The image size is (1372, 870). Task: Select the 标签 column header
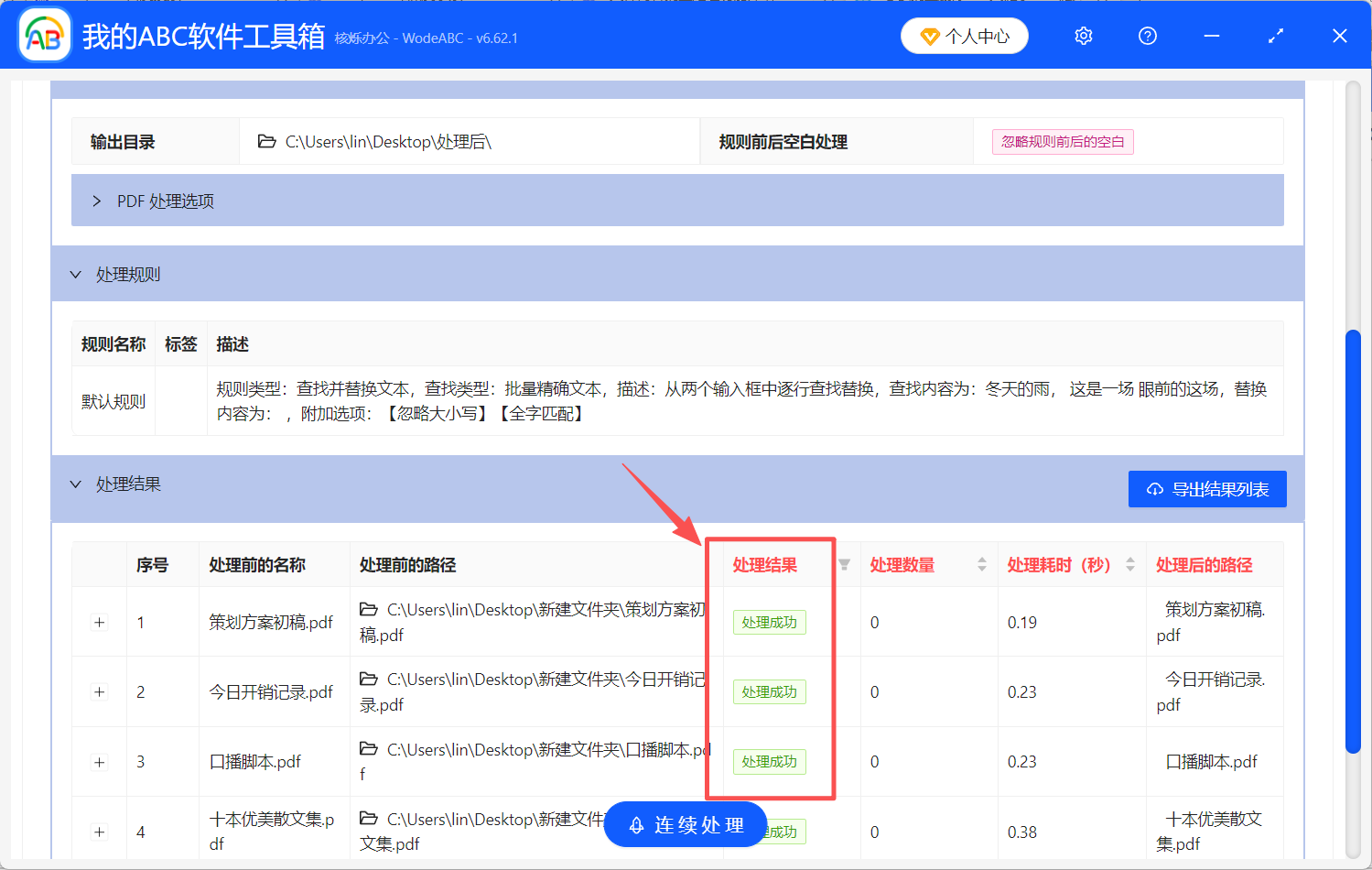coord(180,343)
